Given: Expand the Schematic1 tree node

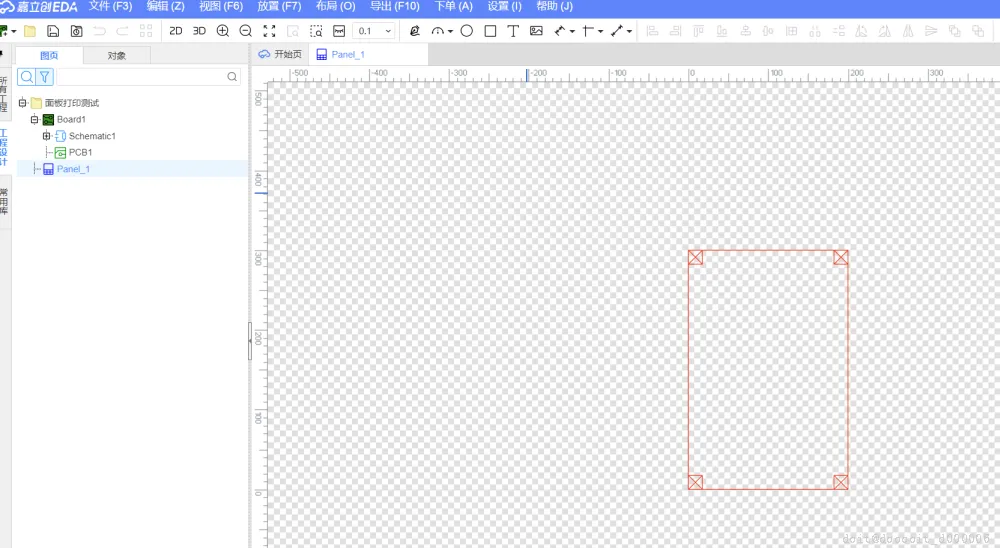Looking at the screenshot, I should click(47, 136).
